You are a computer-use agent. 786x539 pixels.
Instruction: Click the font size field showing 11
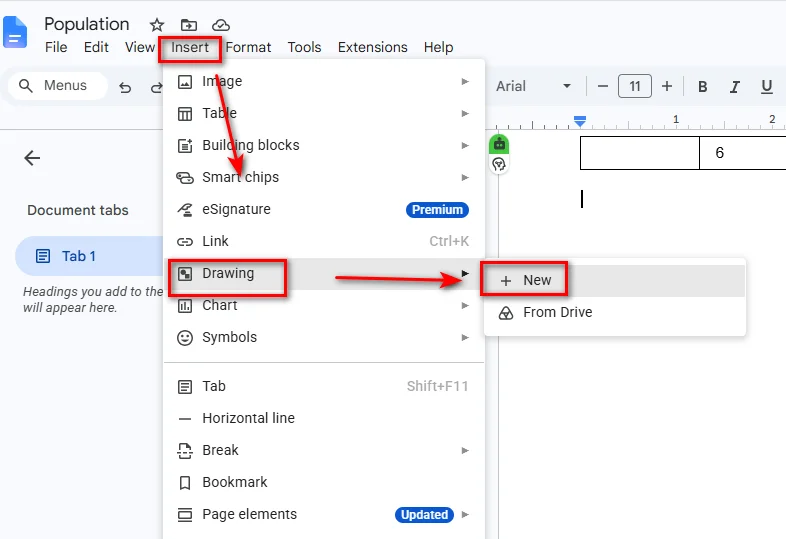635,86
